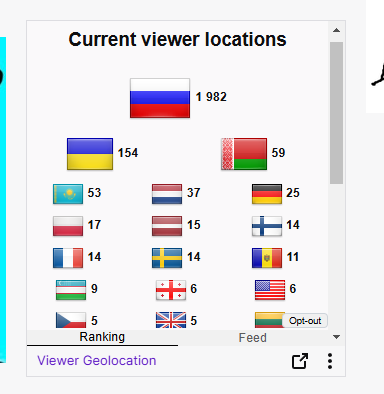This screenshot has width=384, height=394.
Task: Select the Georgia flag with 6 viewers
Action: click(x=171, y=290)
